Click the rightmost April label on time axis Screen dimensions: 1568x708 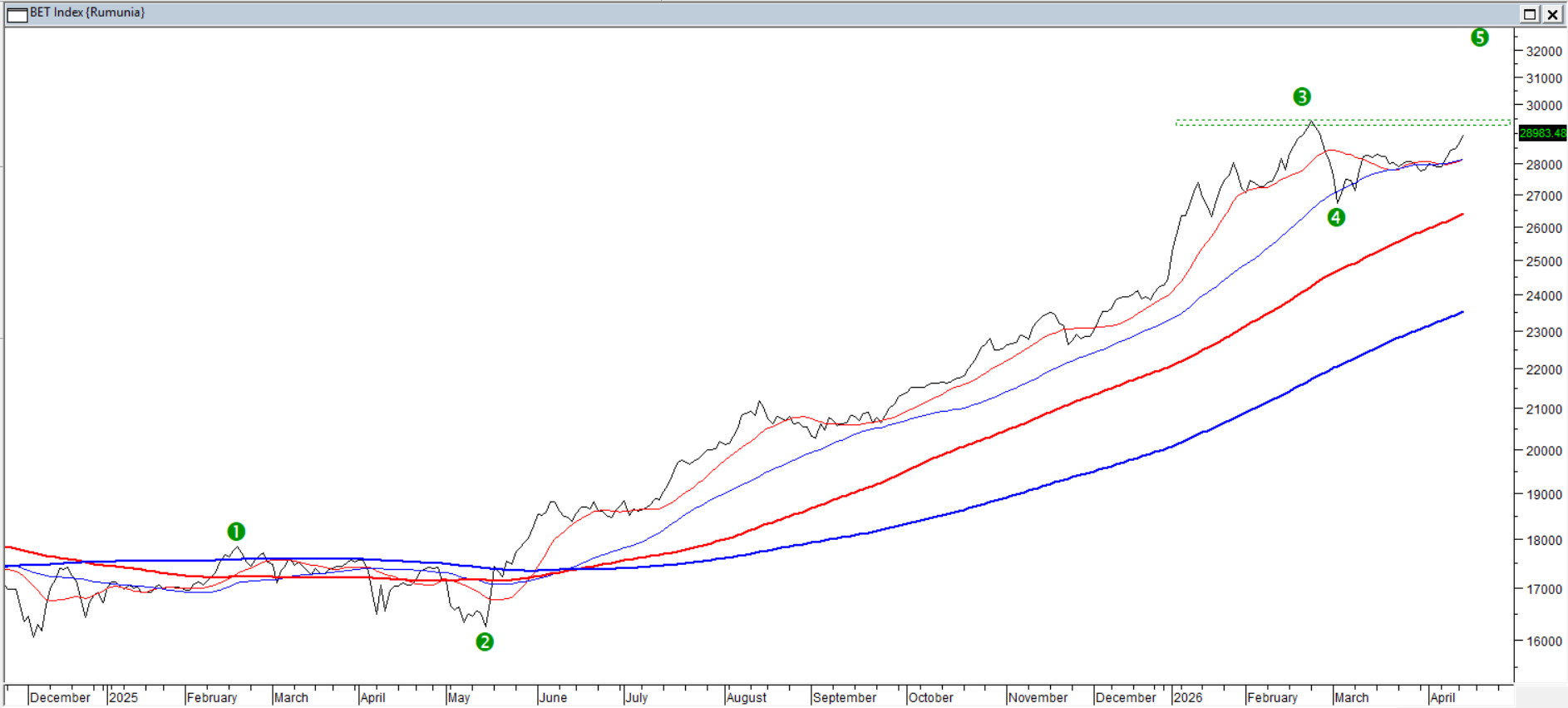pos(1442,697)
